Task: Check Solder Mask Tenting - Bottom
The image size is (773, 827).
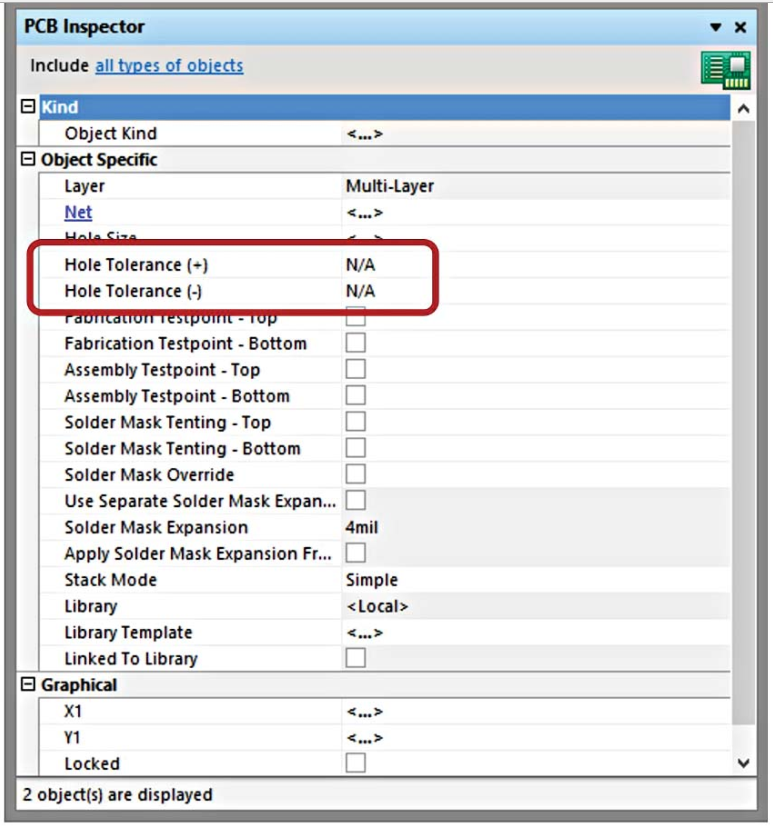Action: pos(356,448)
